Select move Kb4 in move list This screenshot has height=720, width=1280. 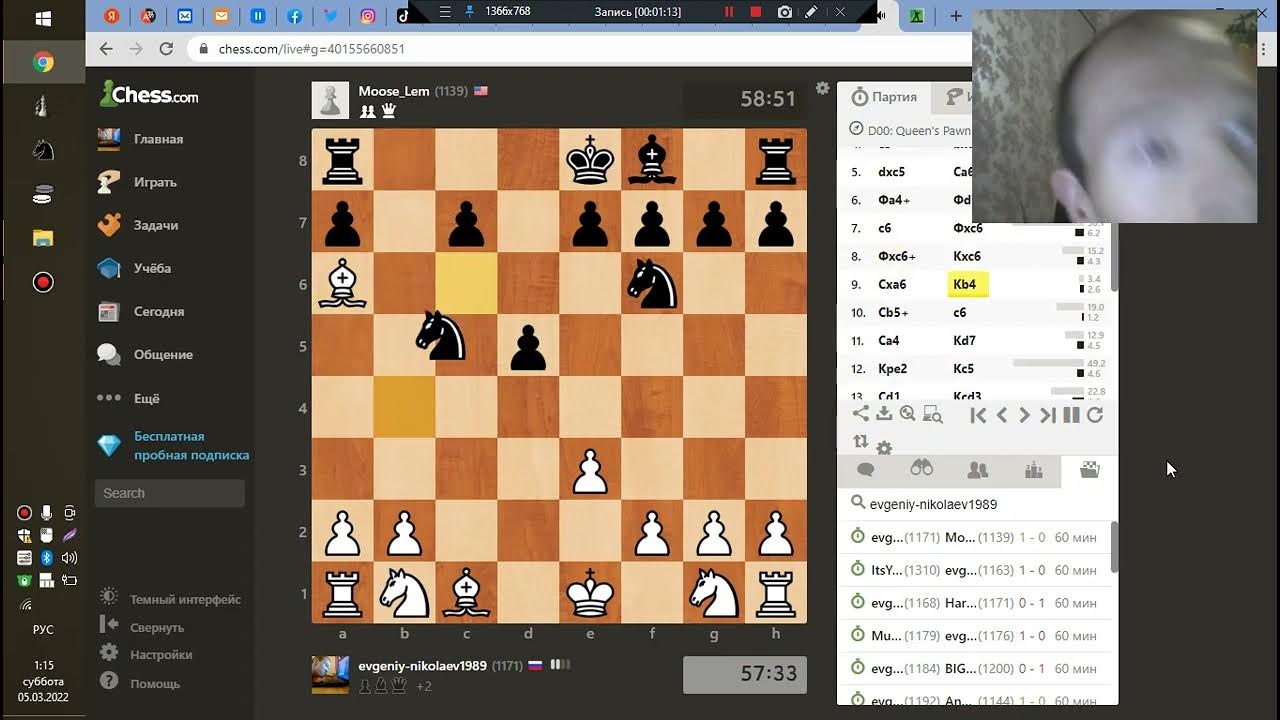click(x=967, y=284)
